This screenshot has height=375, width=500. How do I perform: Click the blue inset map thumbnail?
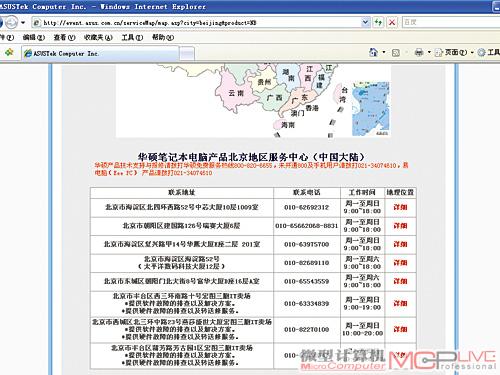pyautogui.click(x=371, y=109)
